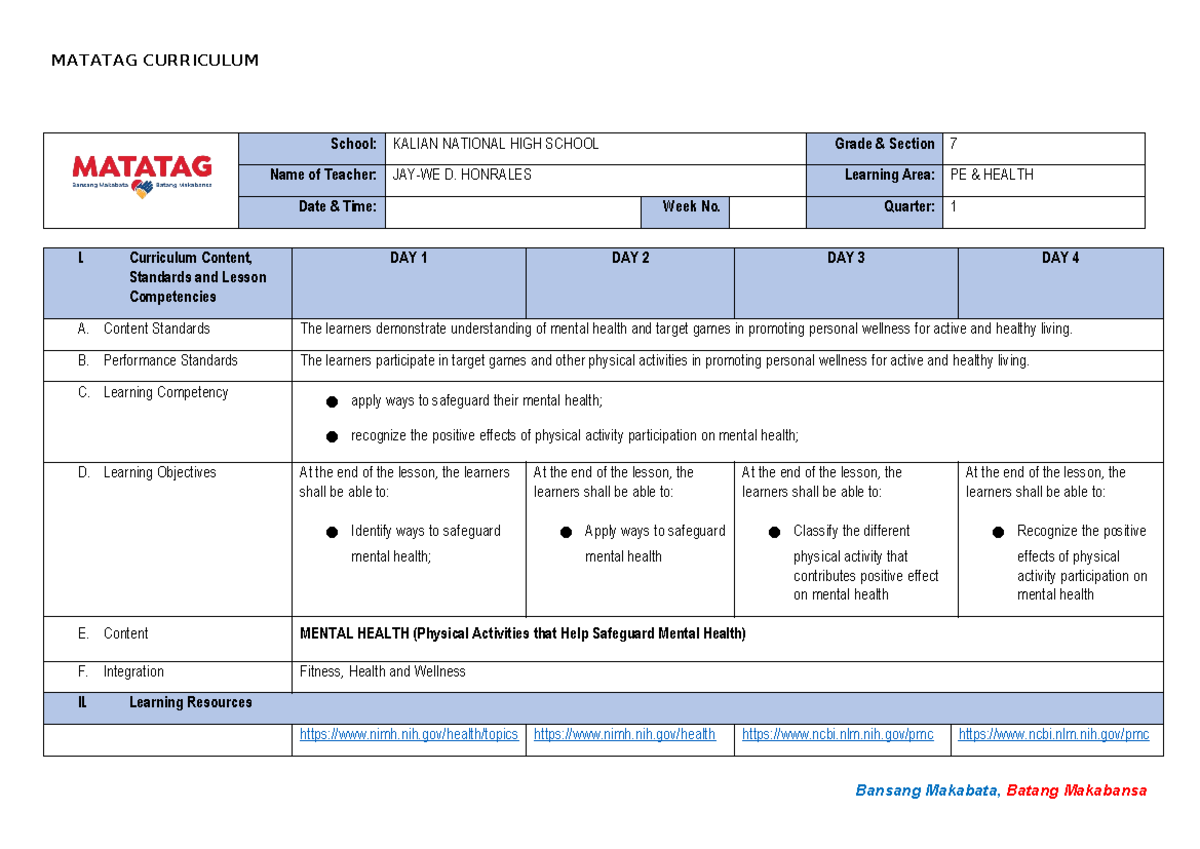
Task: Click the PE & HEALTH learning area cell
Action: click(991, 175)
